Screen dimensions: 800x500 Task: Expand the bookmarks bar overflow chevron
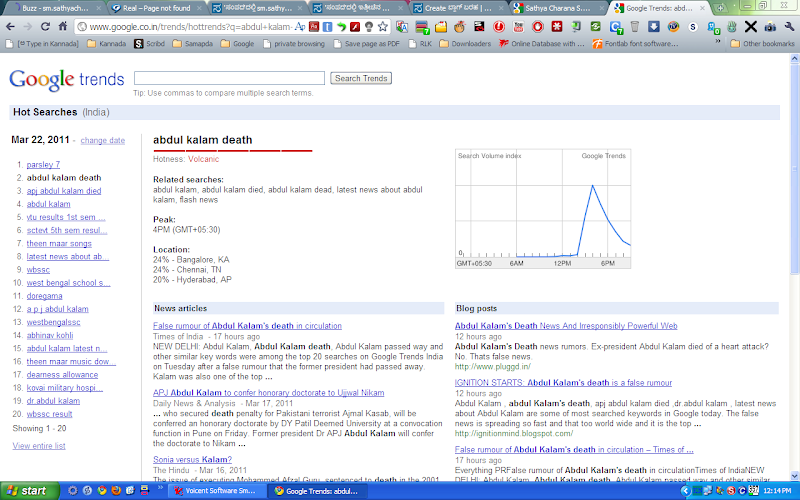[718, 42]
